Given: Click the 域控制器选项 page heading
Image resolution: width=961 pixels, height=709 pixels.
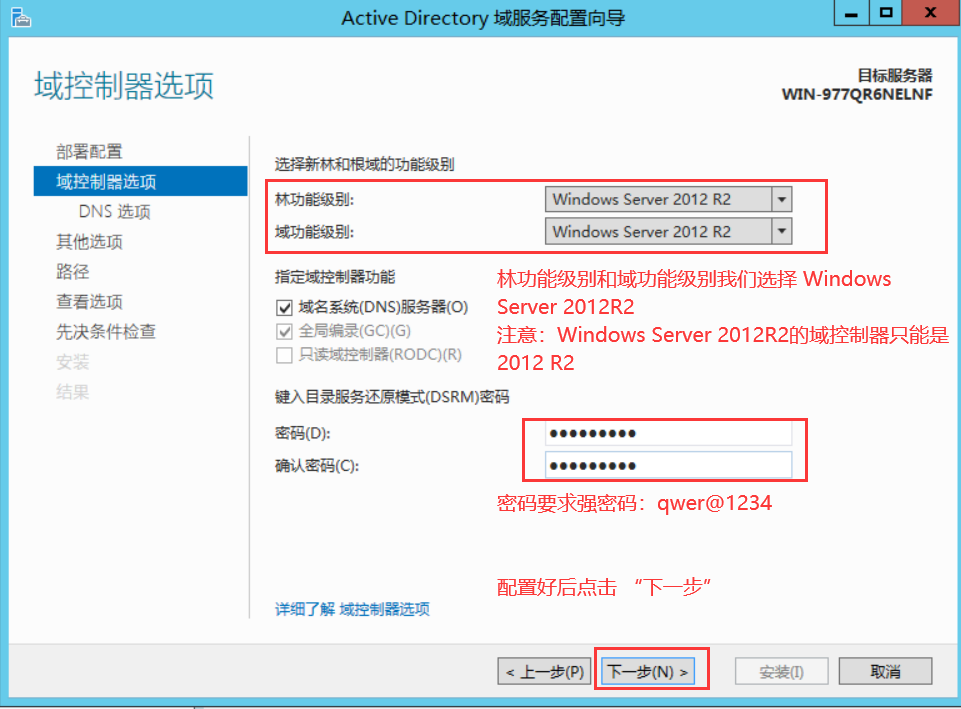Looking at the screenshot, I should coord(124,85).
